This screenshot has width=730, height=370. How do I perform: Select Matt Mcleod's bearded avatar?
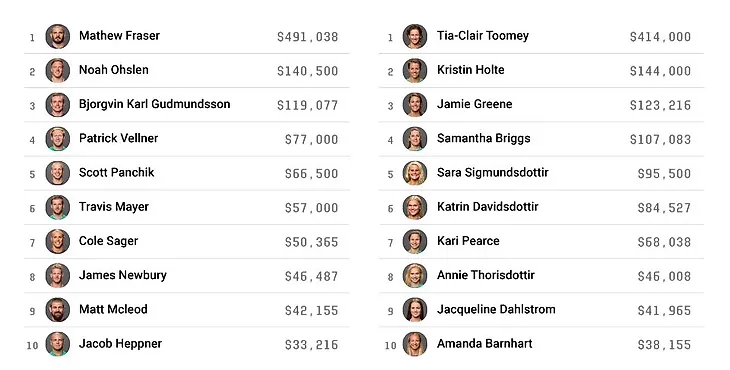(58, 310)
